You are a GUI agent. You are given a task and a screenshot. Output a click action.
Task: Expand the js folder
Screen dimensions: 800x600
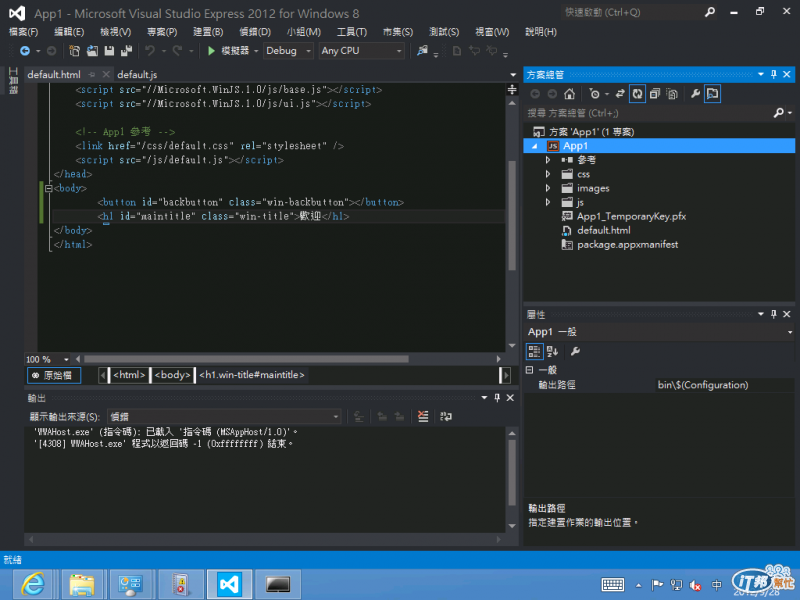point(548,203)
